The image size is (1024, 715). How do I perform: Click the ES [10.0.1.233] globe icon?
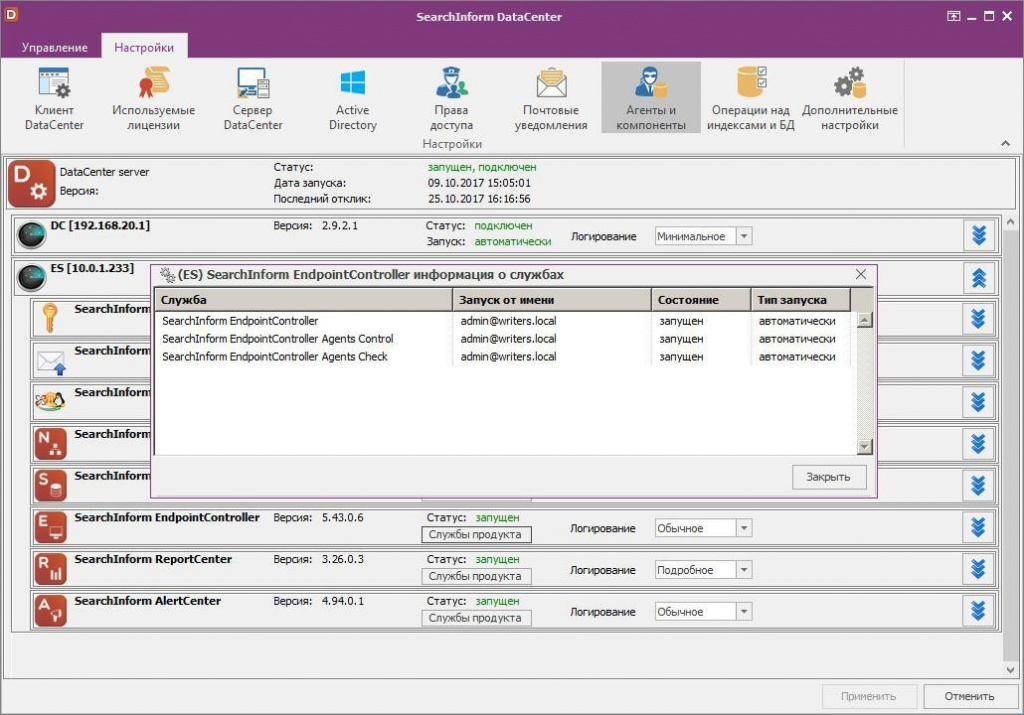pyautogui.click(x=31, y=278)
